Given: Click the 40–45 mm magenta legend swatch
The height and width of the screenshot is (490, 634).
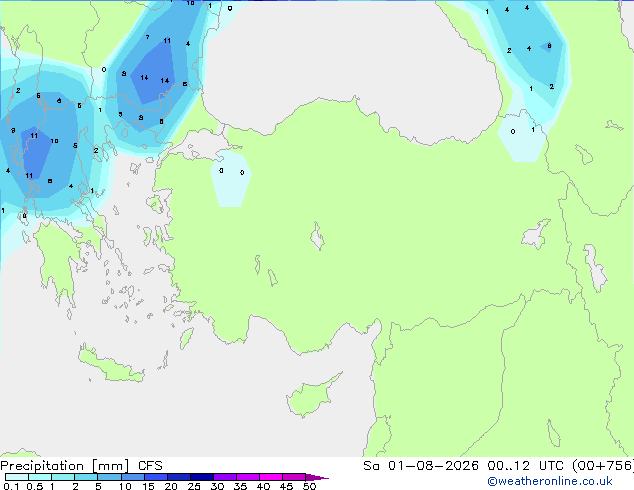Looking at the screenshot, I should 271,477.
